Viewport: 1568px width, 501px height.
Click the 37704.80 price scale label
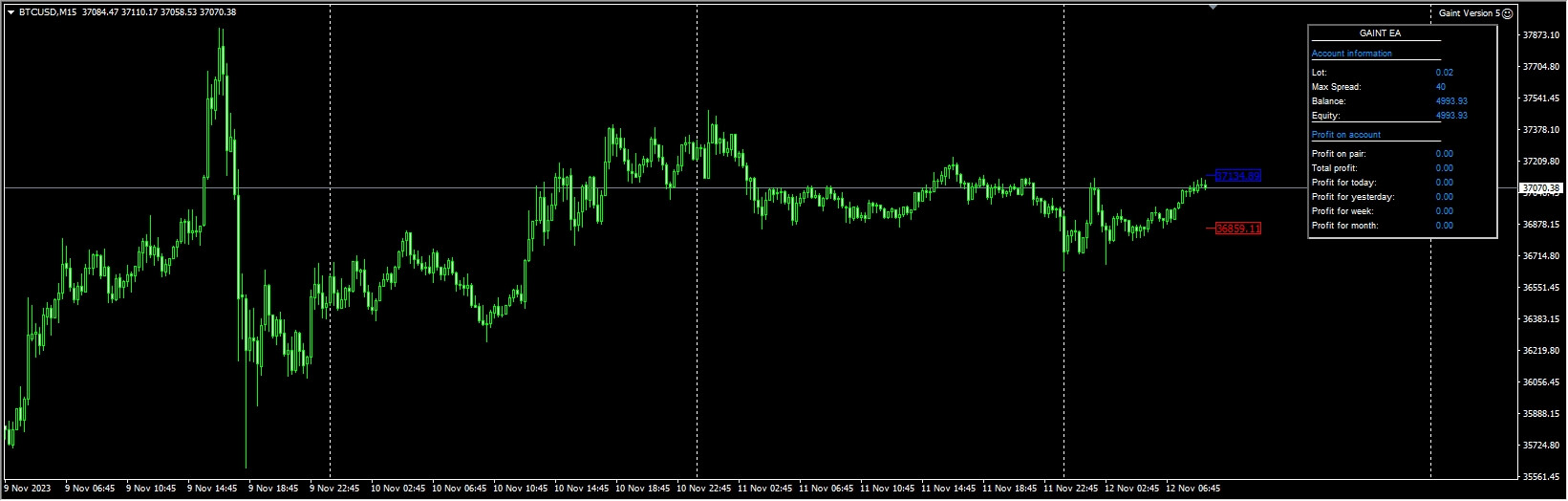1541,67
